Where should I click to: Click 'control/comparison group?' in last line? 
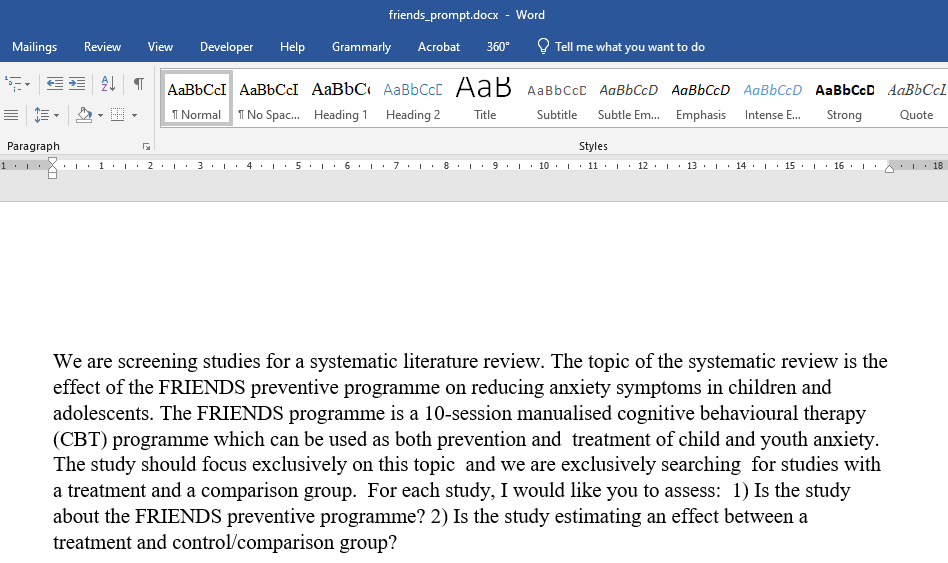click(285, 542)
